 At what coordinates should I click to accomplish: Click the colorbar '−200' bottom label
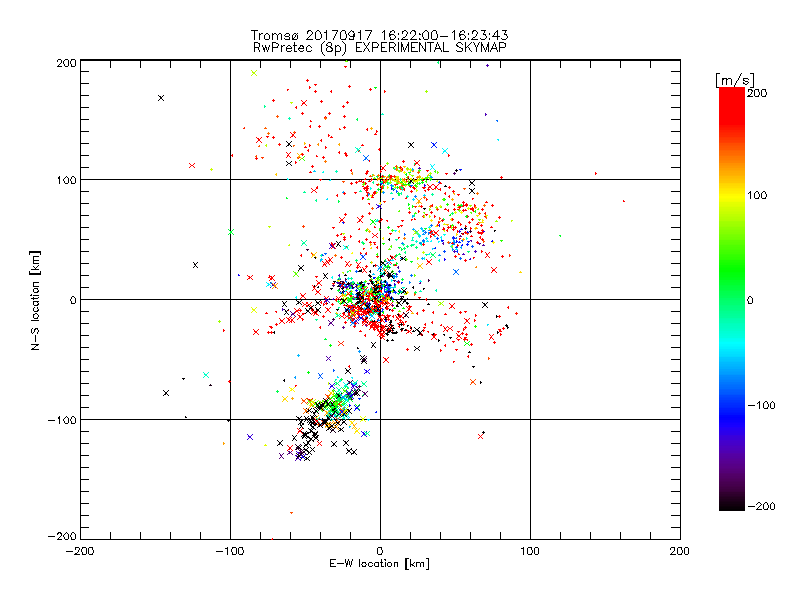(762, 506)
